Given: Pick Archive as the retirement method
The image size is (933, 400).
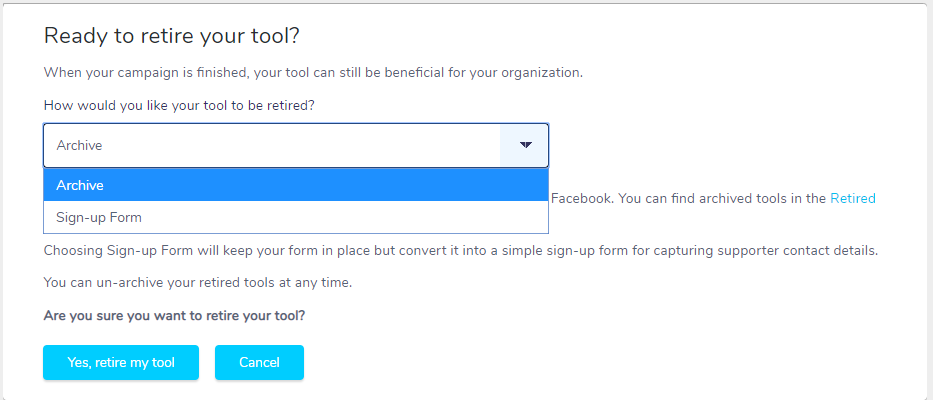Looking at the screenshot, I should [296, 185].
